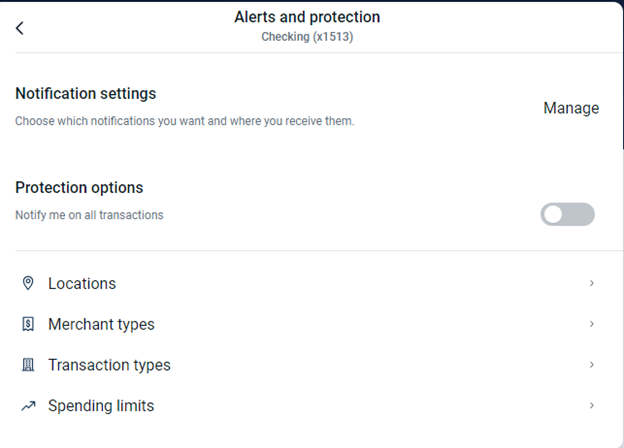
Task: Click the Checking (x1513) account subtitle
Action: tap(307, 37)
